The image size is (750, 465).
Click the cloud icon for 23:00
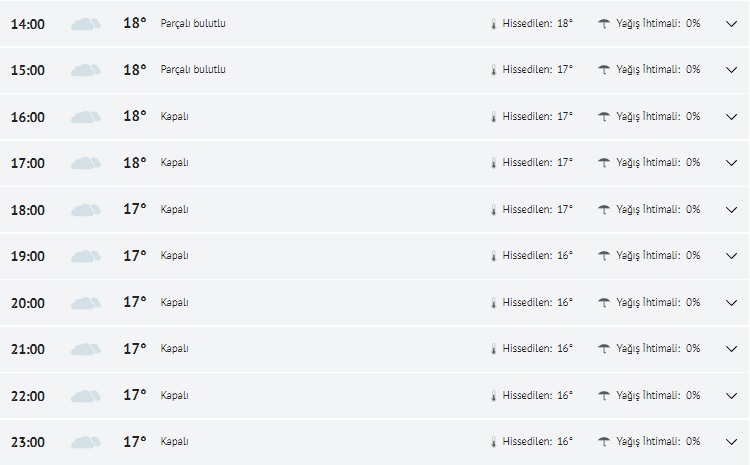tap(86, 442)
